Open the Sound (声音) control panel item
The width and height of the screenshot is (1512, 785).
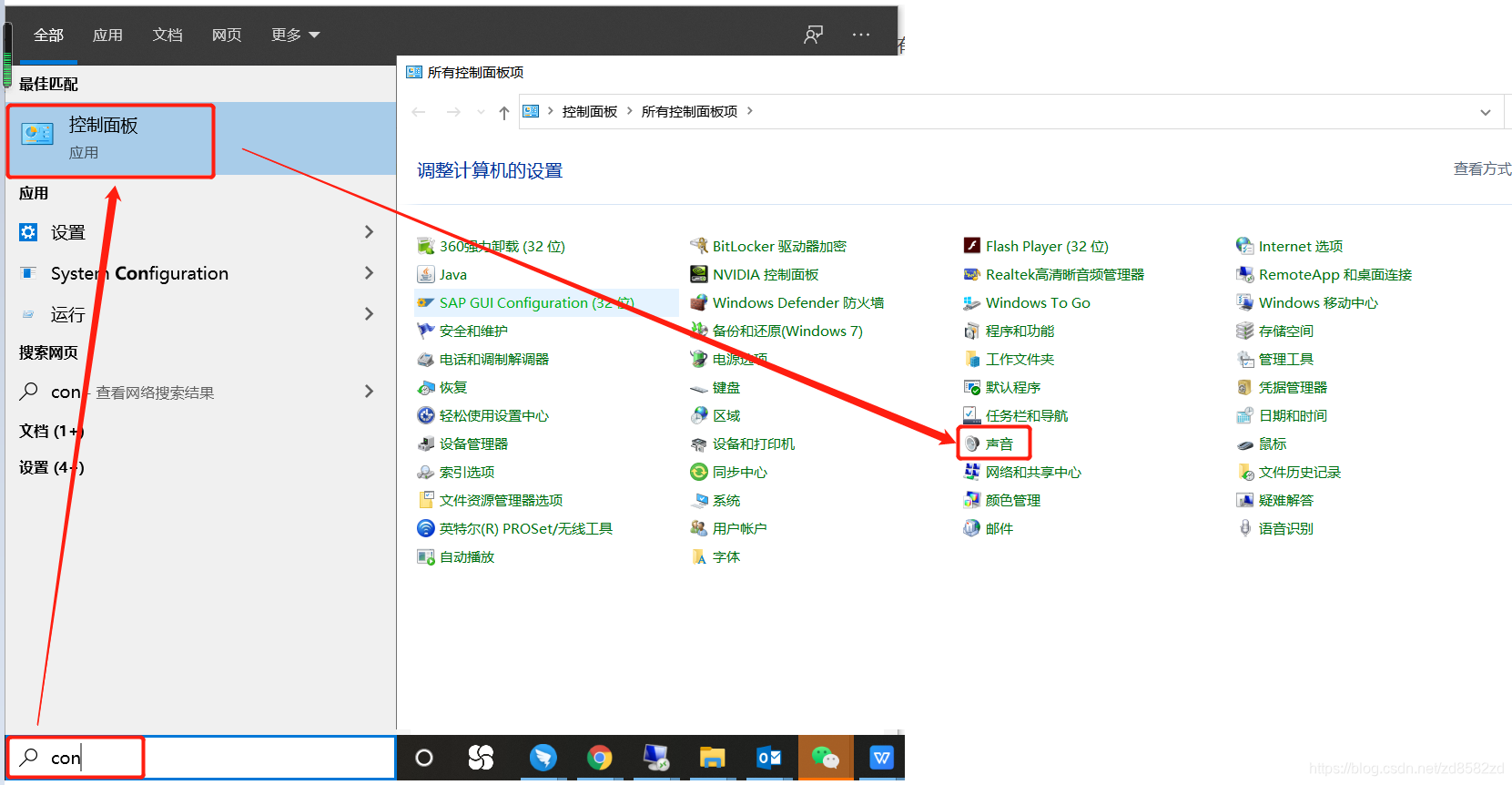click(x=989, y=444)
